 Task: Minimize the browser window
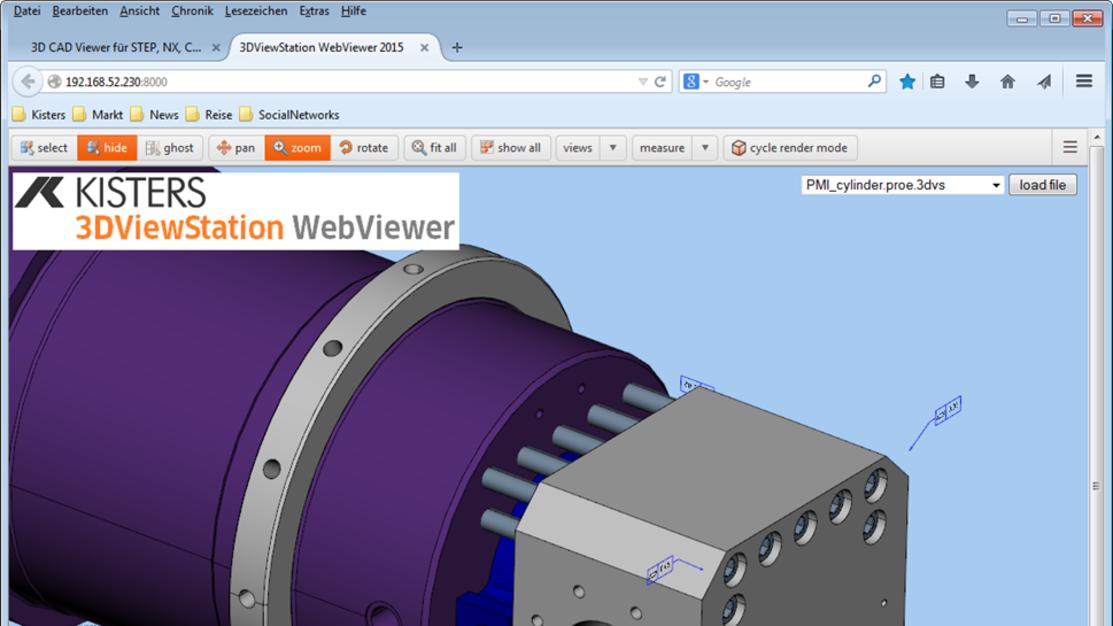1022,18
